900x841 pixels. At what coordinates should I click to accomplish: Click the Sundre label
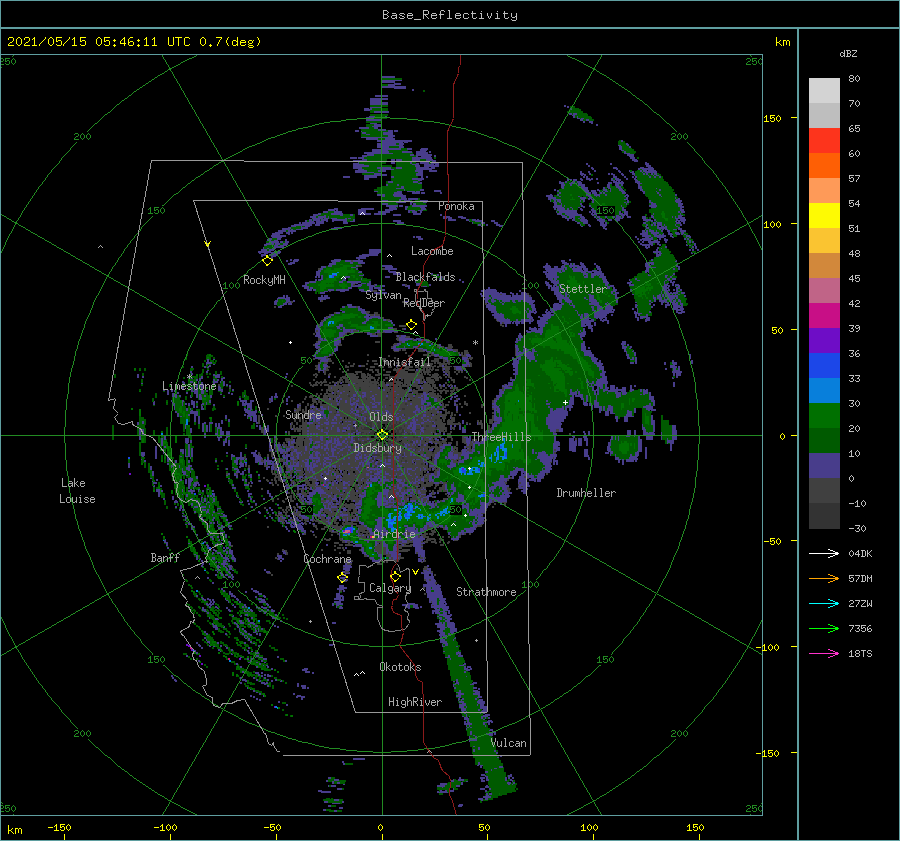[x=303, y=415]
